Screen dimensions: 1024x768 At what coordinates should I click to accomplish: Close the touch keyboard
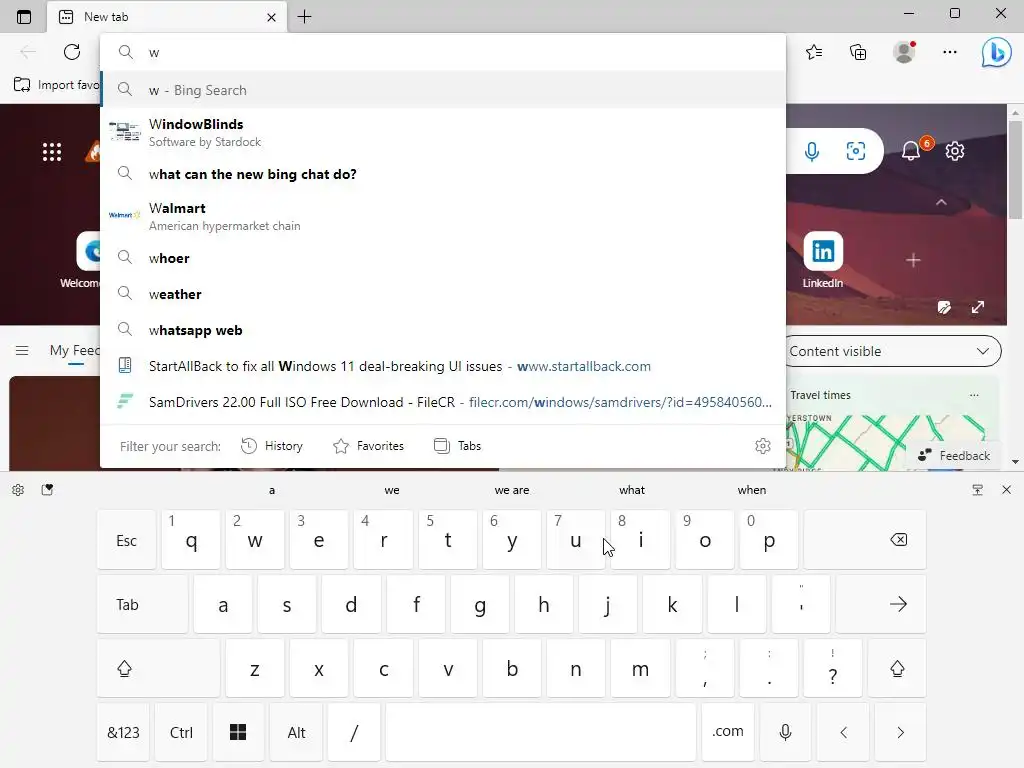(1006, 490)
